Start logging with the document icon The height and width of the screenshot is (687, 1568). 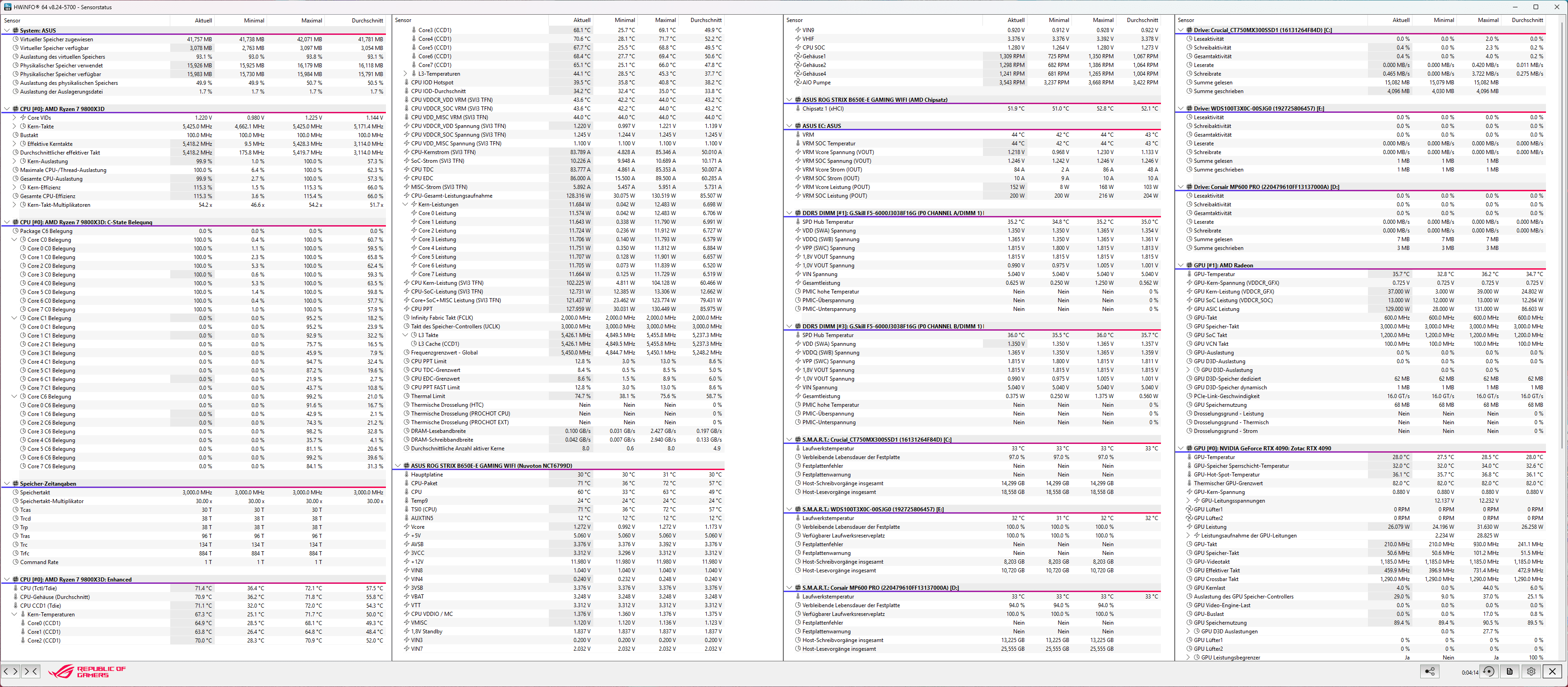[1510, 671]
